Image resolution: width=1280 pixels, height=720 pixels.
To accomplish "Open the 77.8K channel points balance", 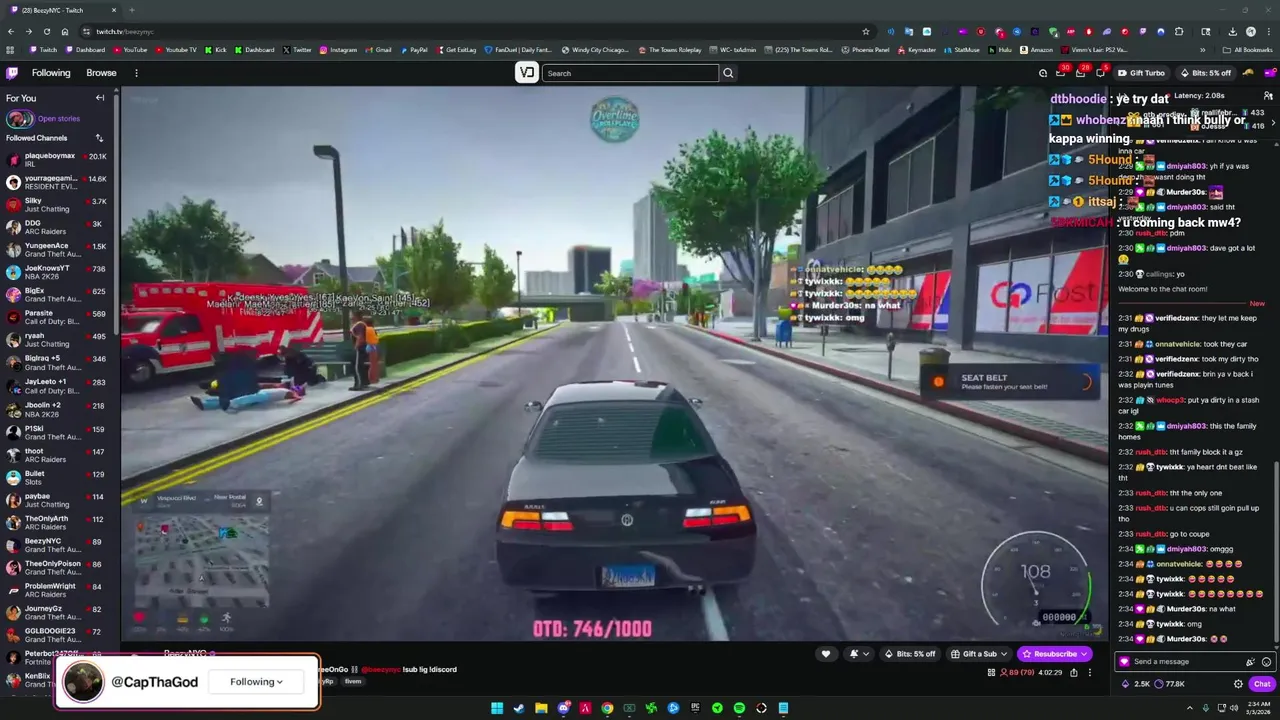I will 1170,684.
